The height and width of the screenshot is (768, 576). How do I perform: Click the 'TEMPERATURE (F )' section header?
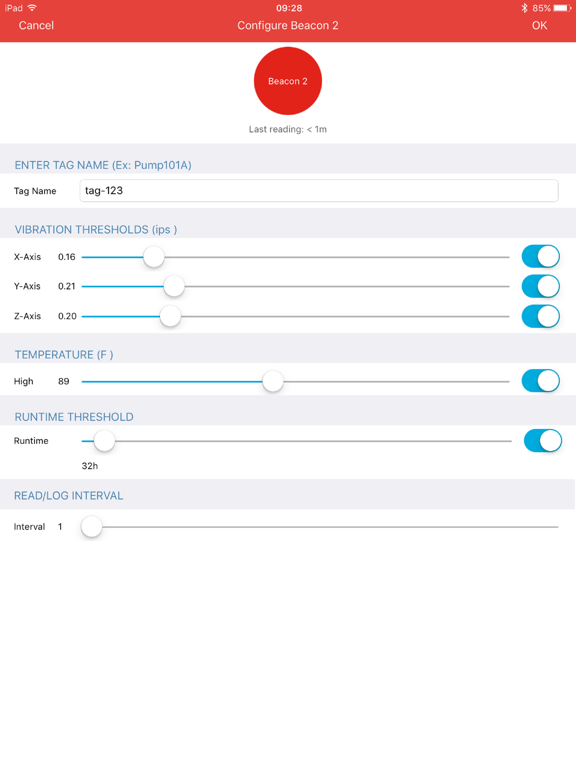(x=64, y=355)
